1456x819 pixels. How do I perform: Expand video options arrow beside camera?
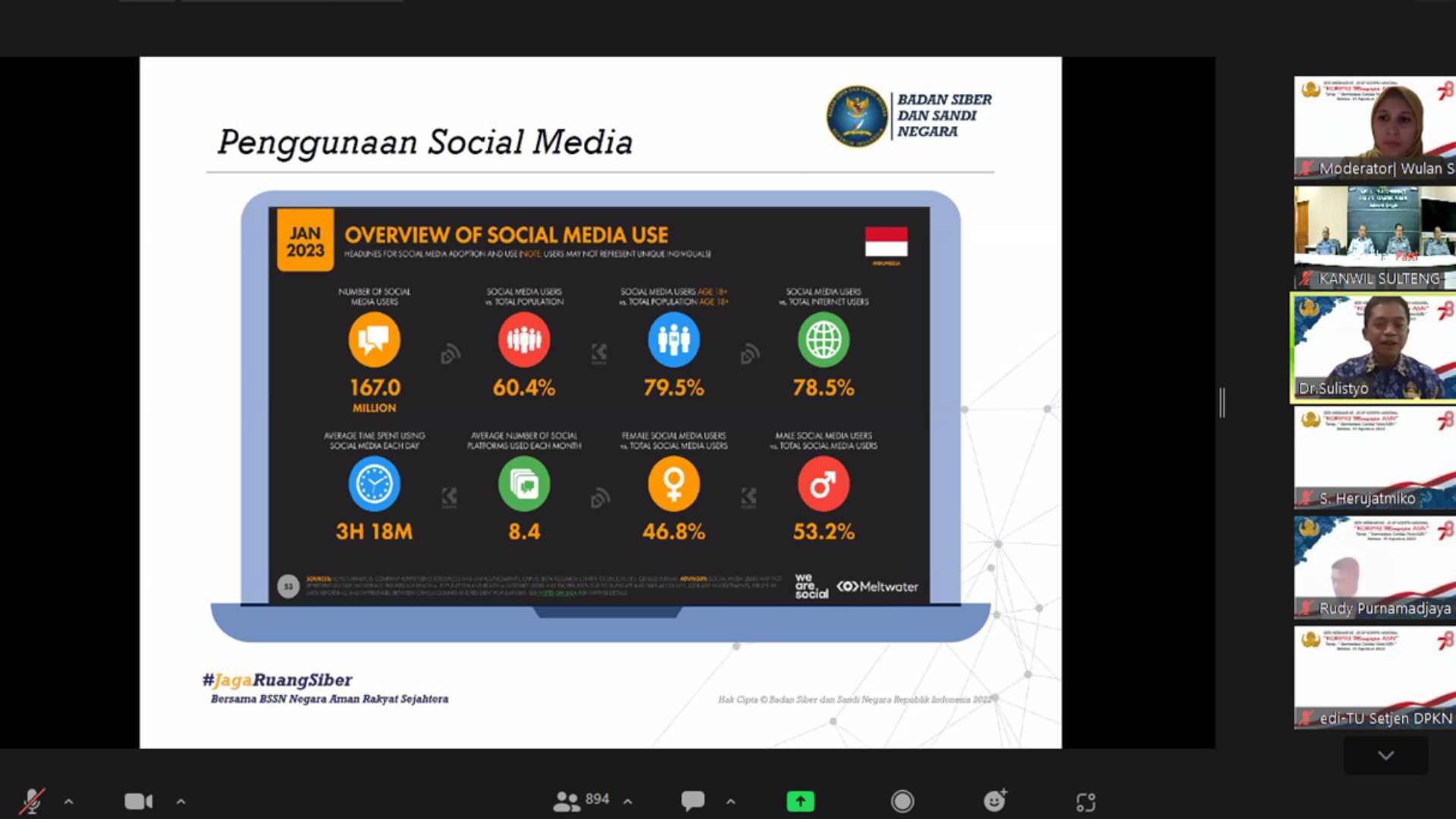click(x=180, y=801)
